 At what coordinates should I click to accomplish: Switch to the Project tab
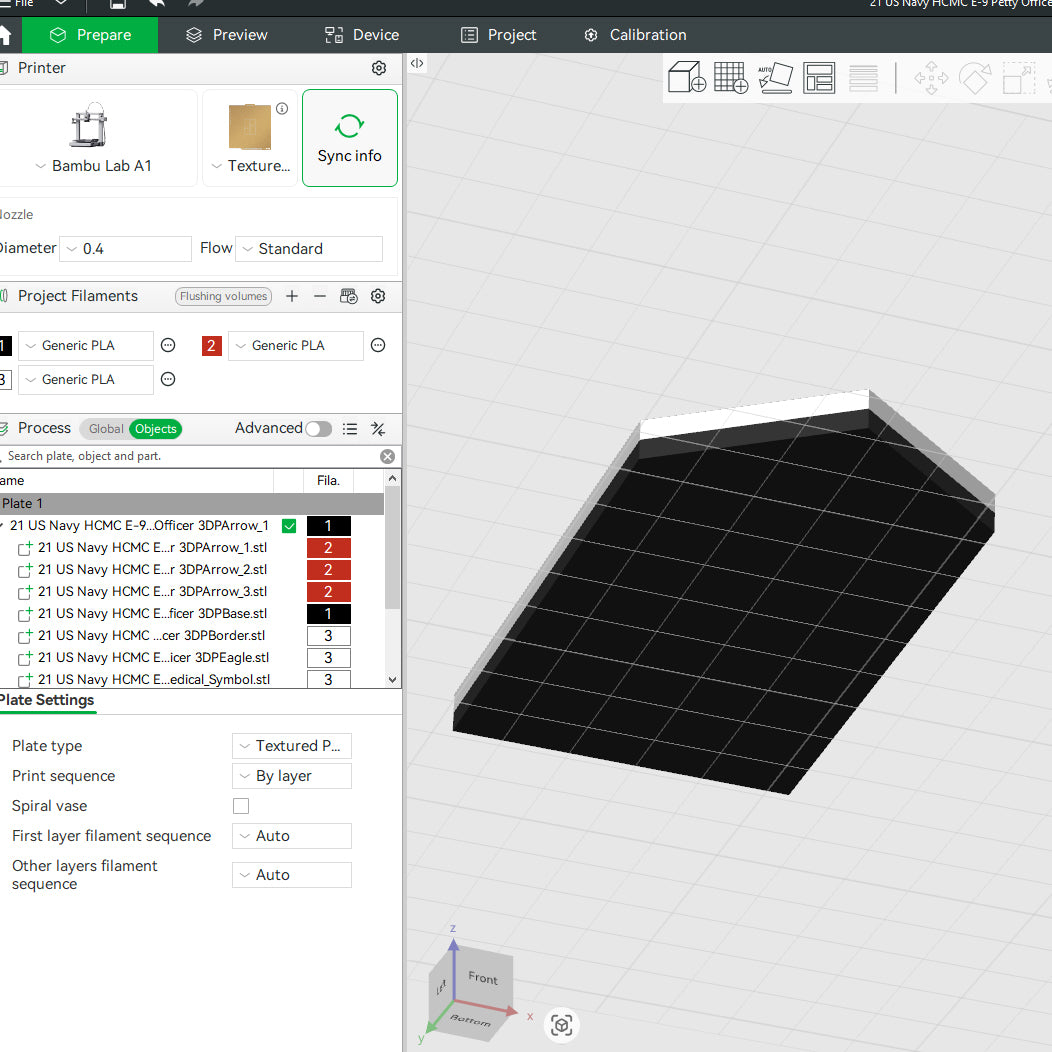[498, 35]
